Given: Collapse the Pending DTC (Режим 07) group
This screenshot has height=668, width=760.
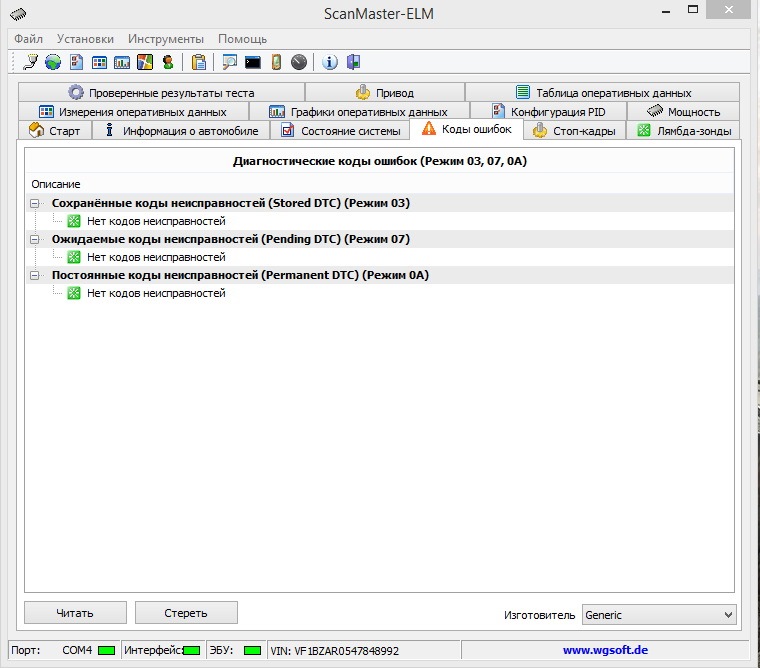Looking at the screenshot, I should tap(34, 239).
